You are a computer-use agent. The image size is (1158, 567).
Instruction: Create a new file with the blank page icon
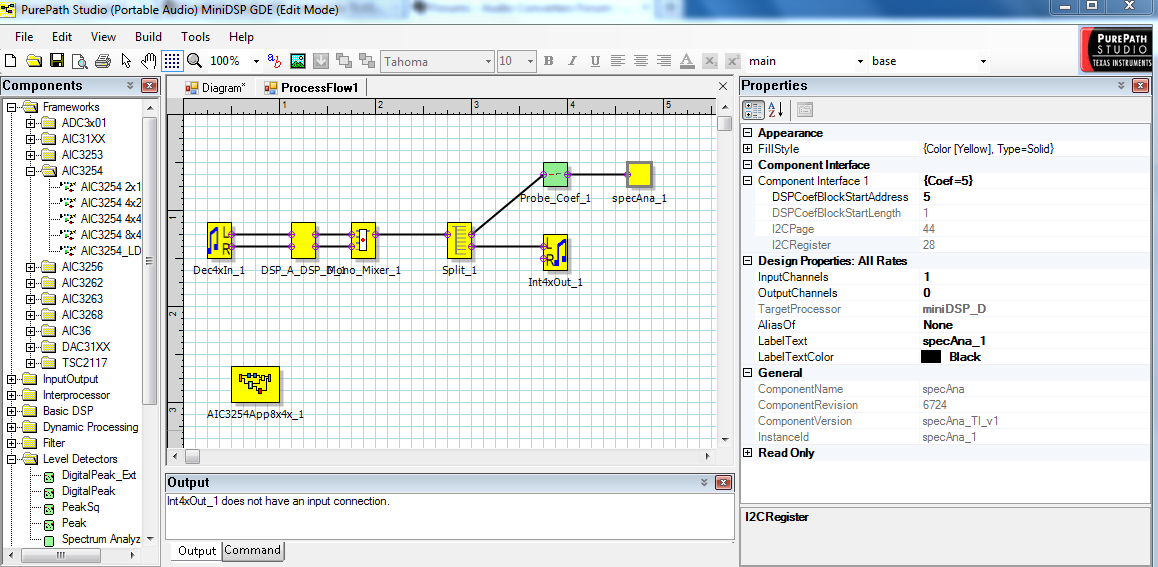pos(10,61)
